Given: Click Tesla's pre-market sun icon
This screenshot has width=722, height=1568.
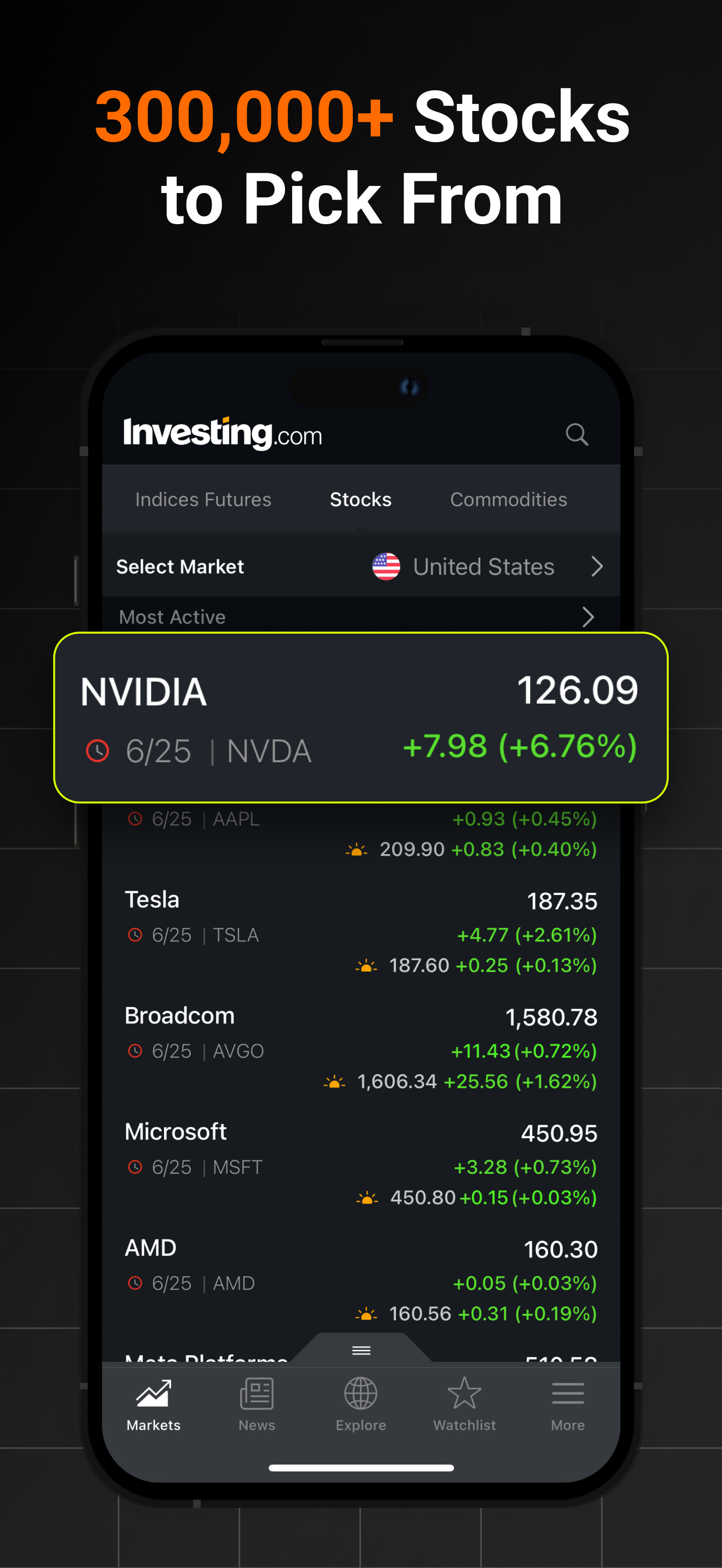Looking at the screenshot, I should pyautogui.click(x=366, y=966).
